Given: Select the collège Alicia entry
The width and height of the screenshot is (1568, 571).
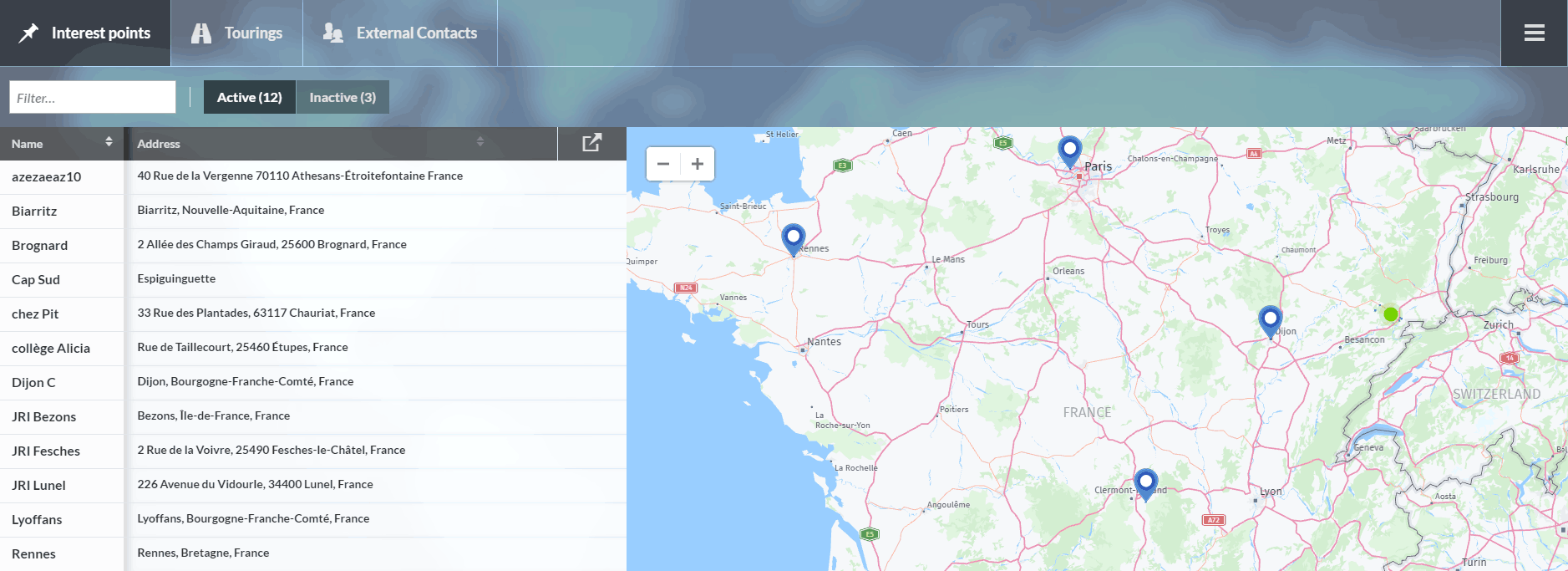Looking at the screenshot, I should pyautogui.click(x=51, y=348).
